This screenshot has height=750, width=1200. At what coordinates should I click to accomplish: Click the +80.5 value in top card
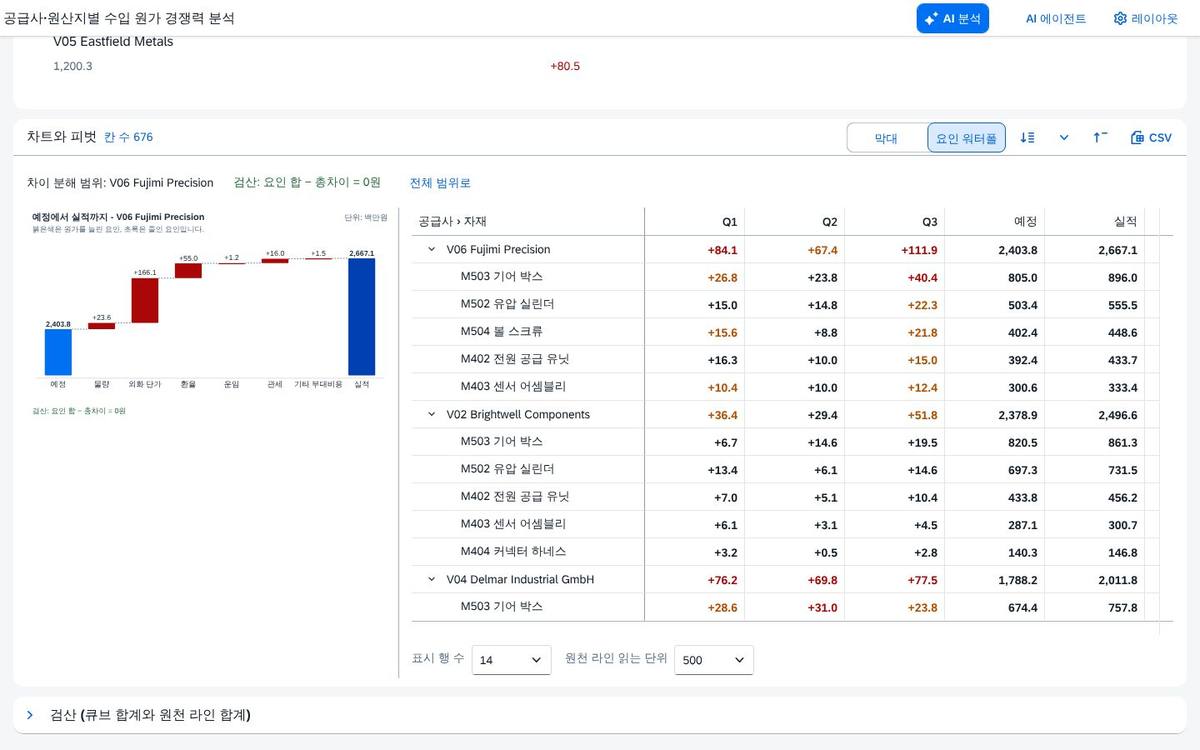pos(565,66)
